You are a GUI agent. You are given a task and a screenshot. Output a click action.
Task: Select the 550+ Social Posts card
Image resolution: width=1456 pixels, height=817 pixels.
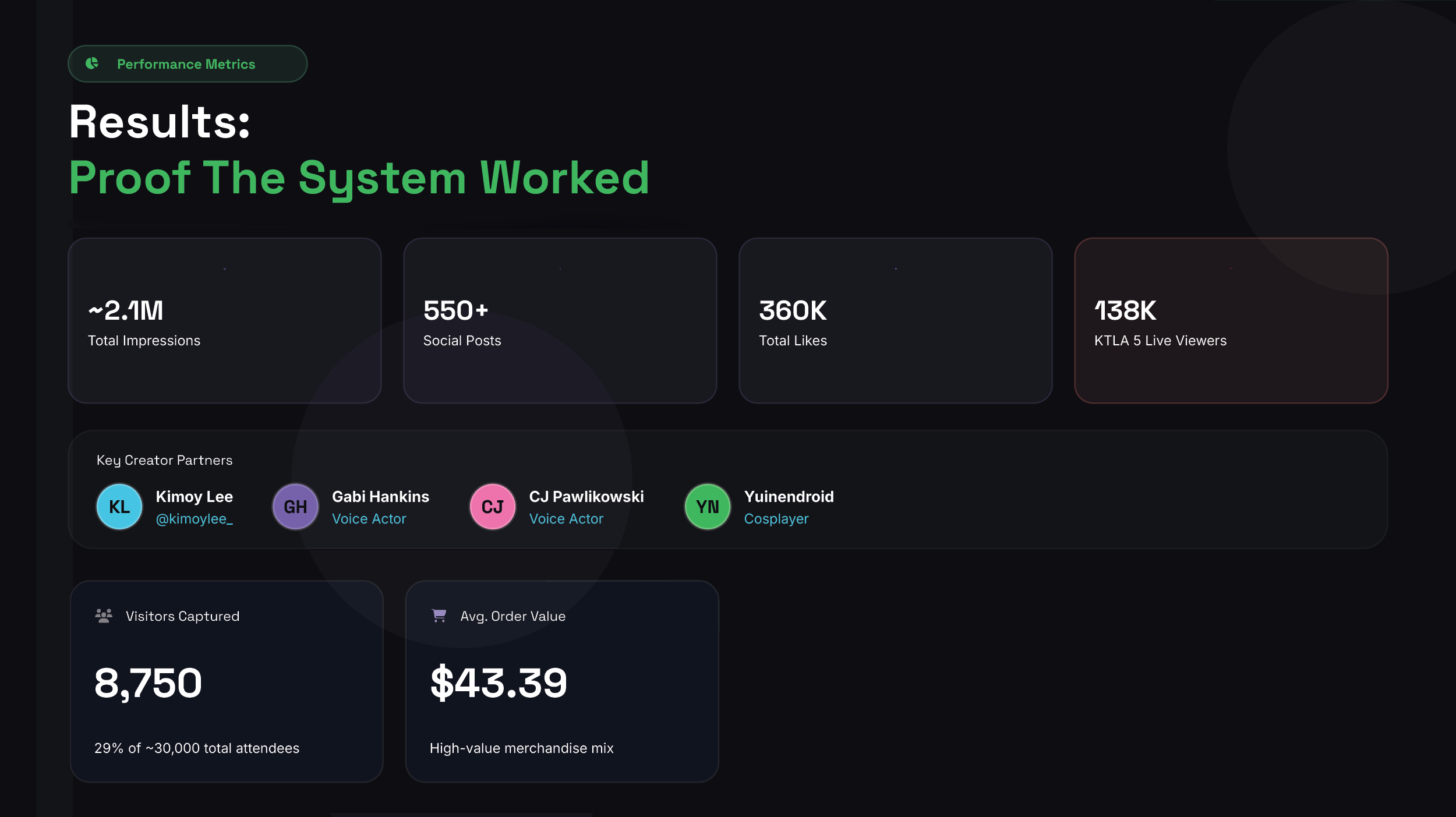pos(560,320)
